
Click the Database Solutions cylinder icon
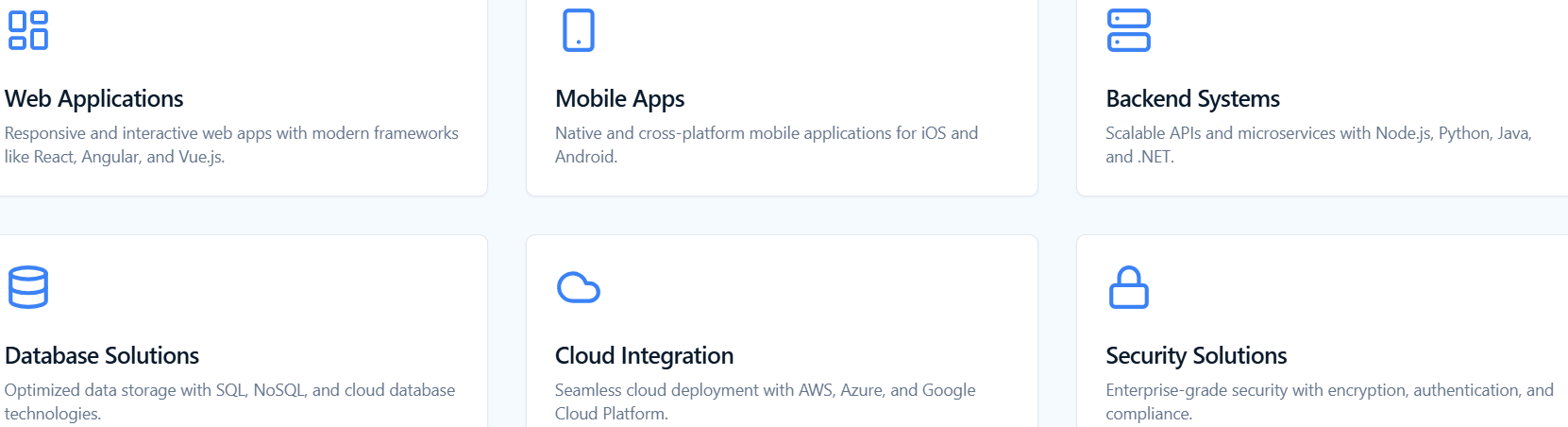coord(28,287)
